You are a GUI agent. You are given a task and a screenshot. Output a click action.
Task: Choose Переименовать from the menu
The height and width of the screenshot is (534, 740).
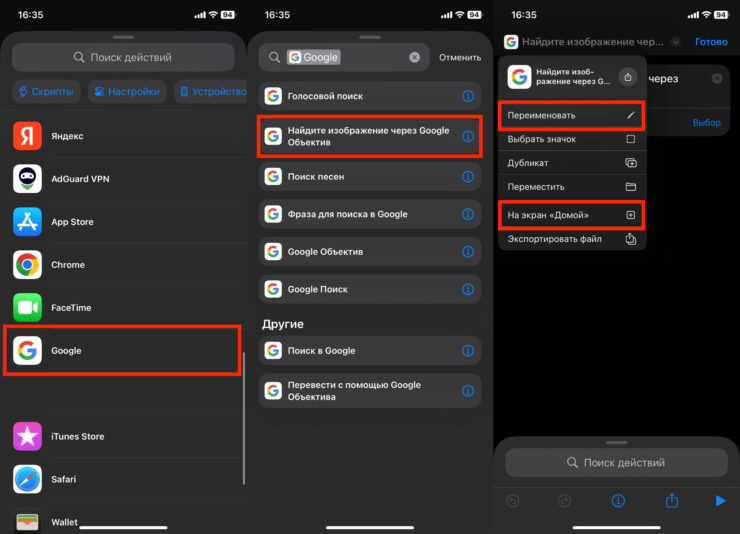(570, 115)
